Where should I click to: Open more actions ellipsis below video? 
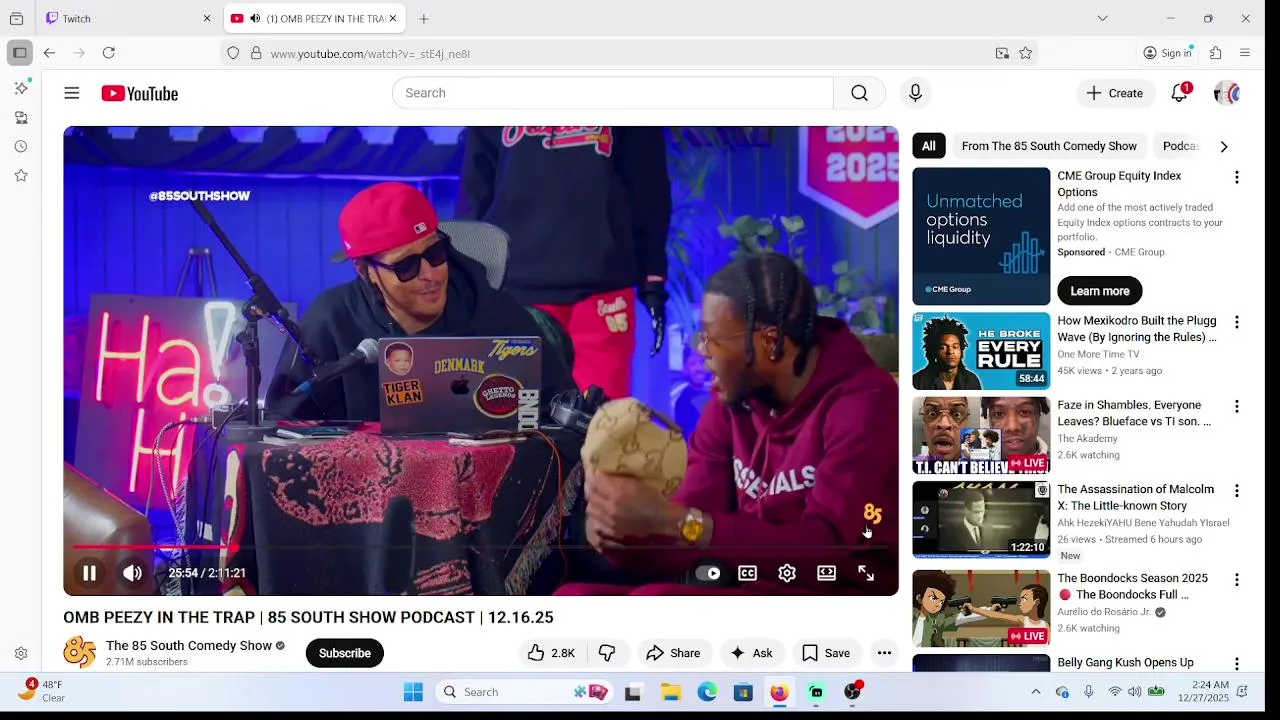click(x=884, y=653)
